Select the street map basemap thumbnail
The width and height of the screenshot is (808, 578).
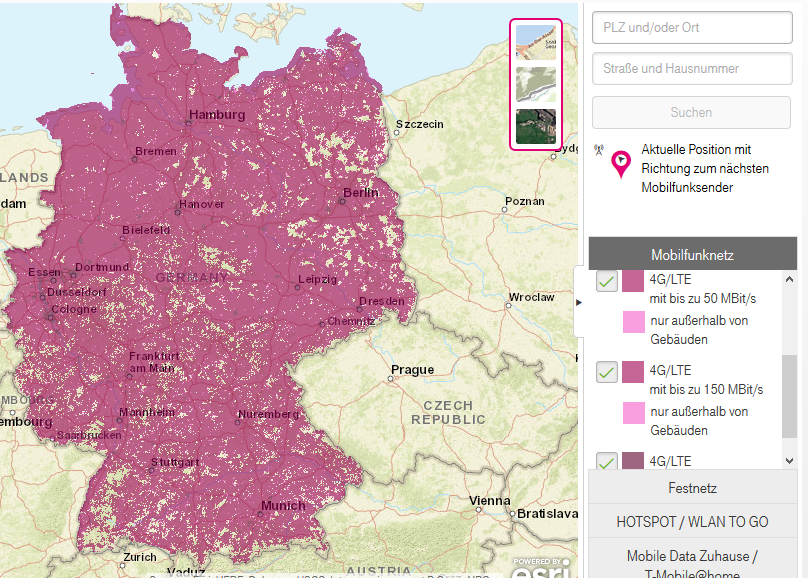point(536,42)
